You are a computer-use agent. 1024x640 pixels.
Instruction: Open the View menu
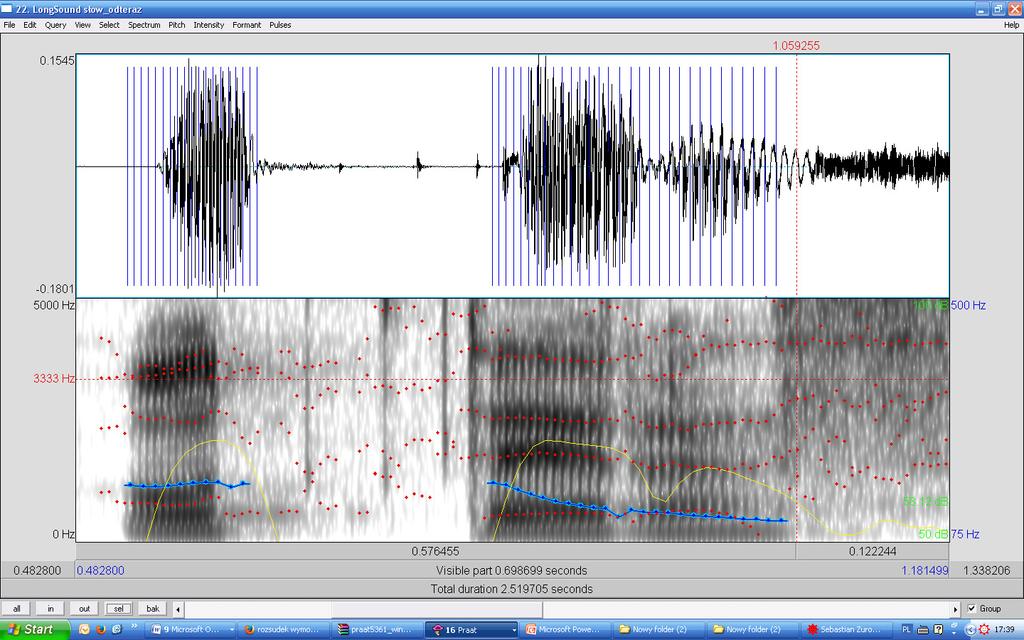click(x=83, y=25)
